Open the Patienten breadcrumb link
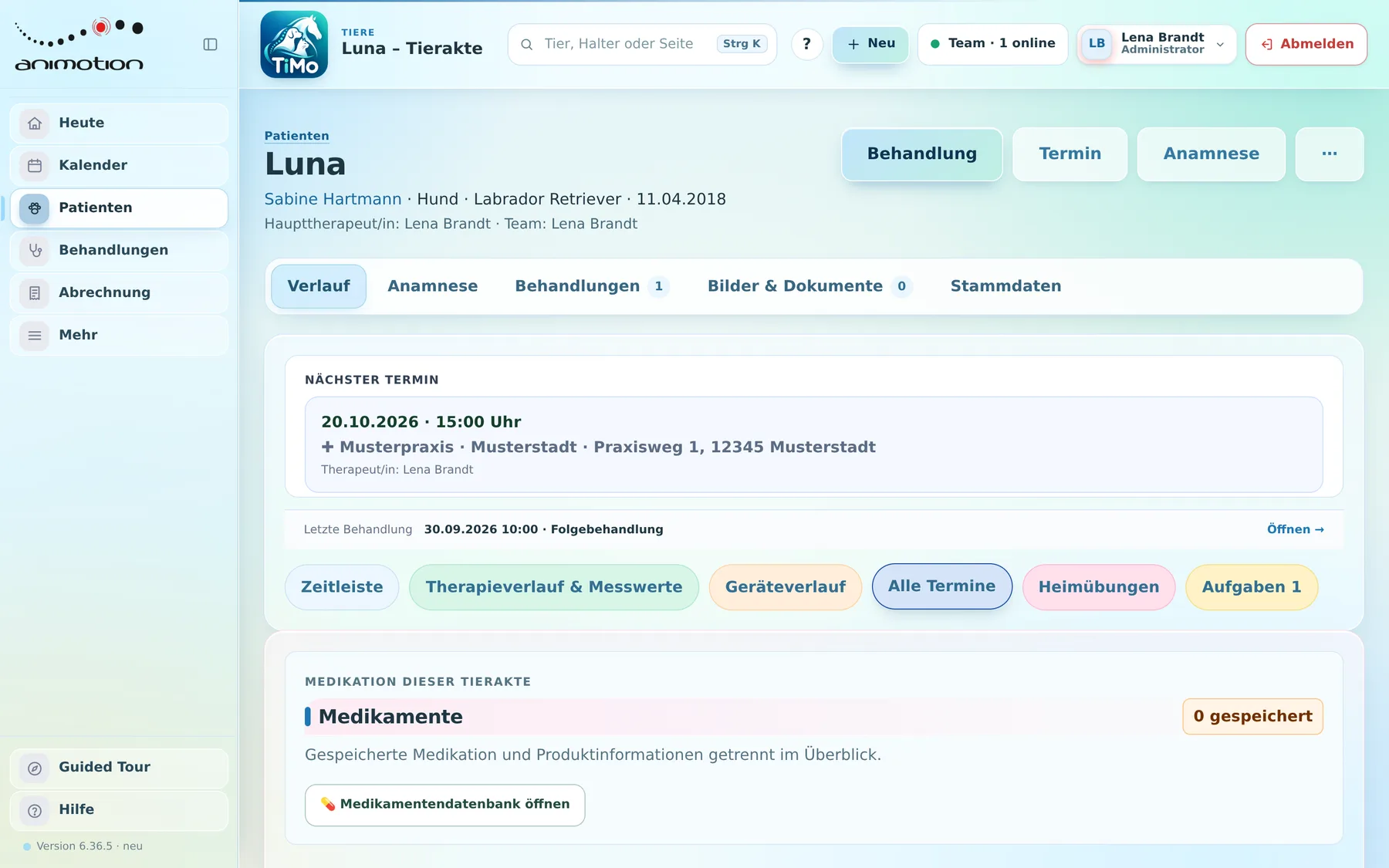 [x=296, y=136]
